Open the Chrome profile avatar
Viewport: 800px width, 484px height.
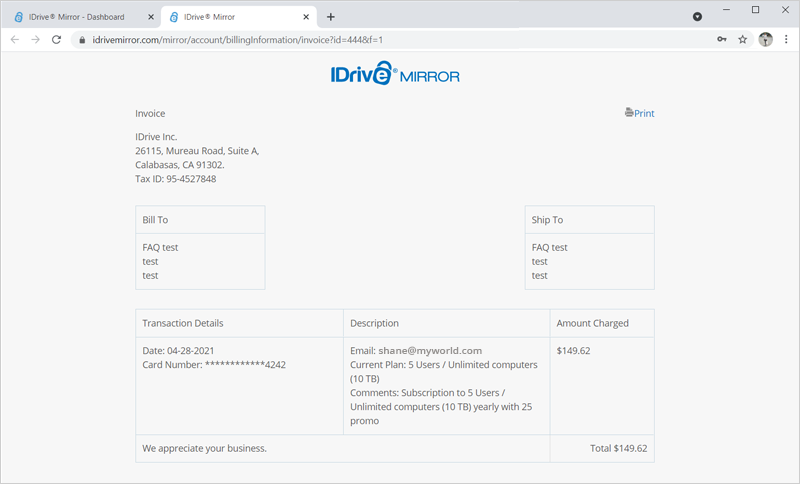[x=765, y=39]
